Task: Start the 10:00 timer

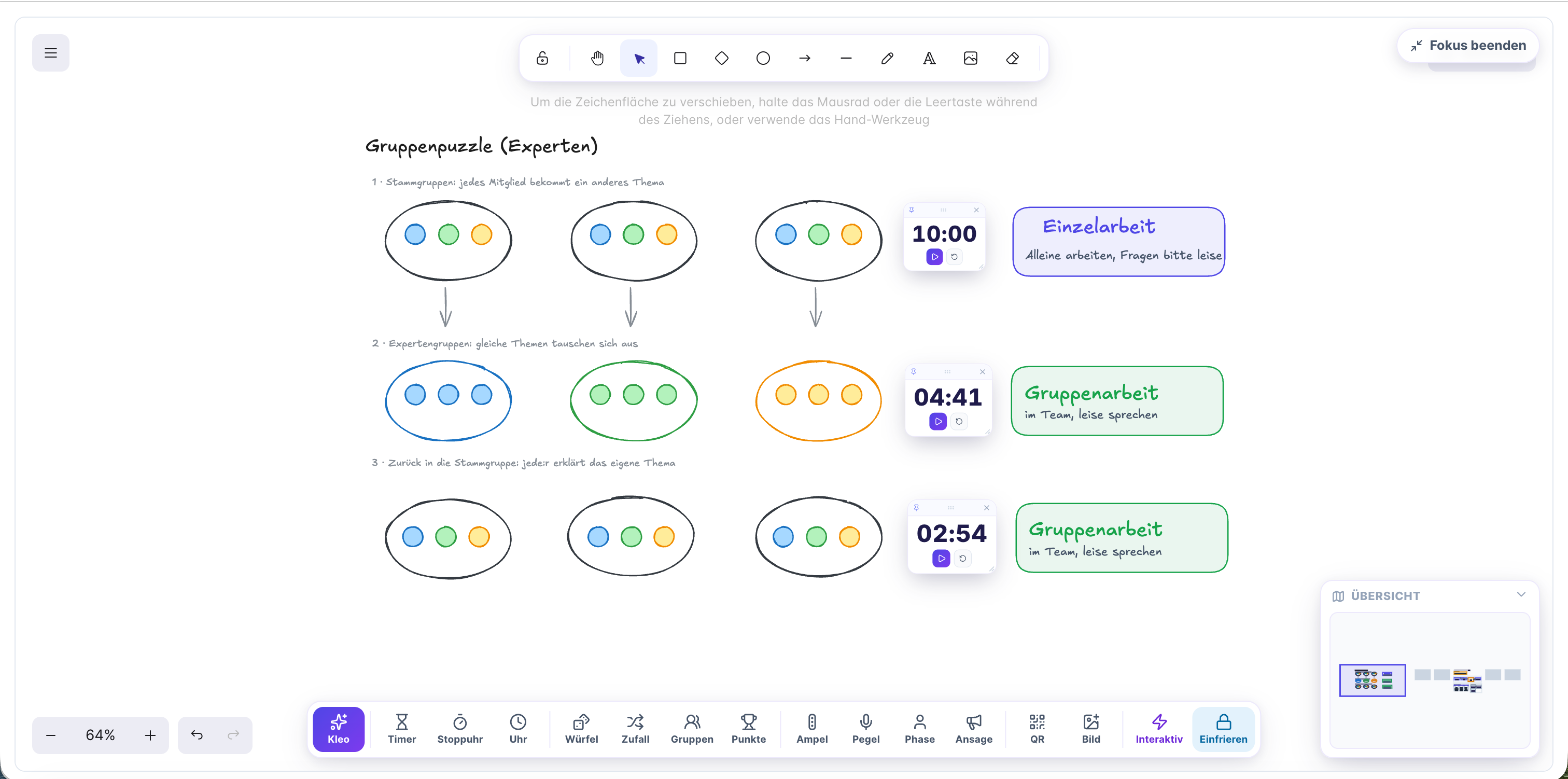Action: click(x=934, y=257)
